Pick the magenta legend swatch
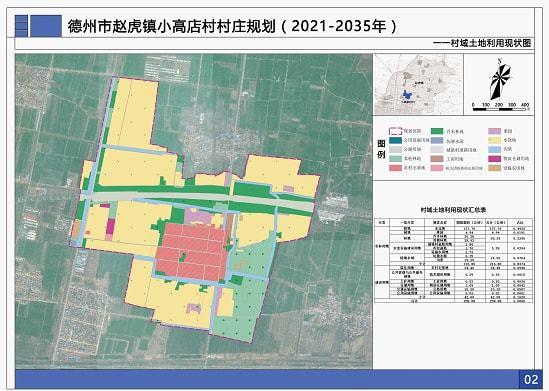Image resolution: width=549 pixels, height=391 pixels. coord(494,159)
